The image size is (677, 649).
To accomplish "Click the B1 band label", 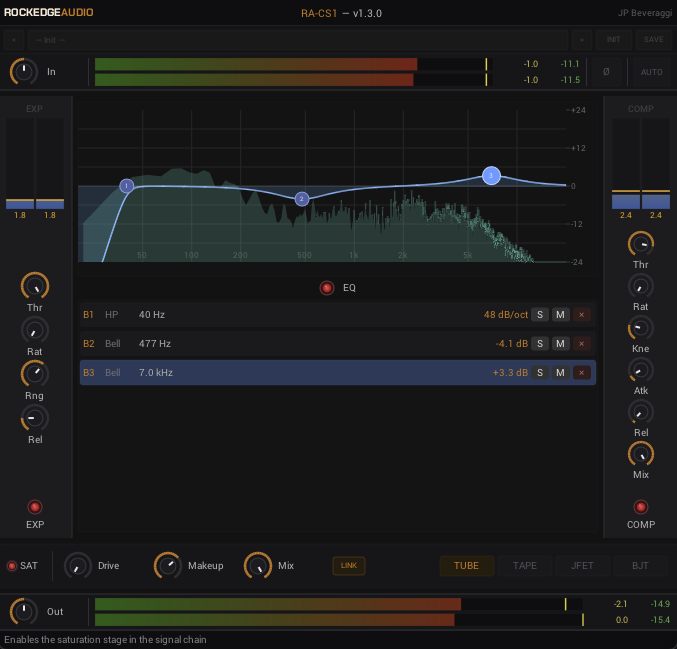I will point(88,315).
